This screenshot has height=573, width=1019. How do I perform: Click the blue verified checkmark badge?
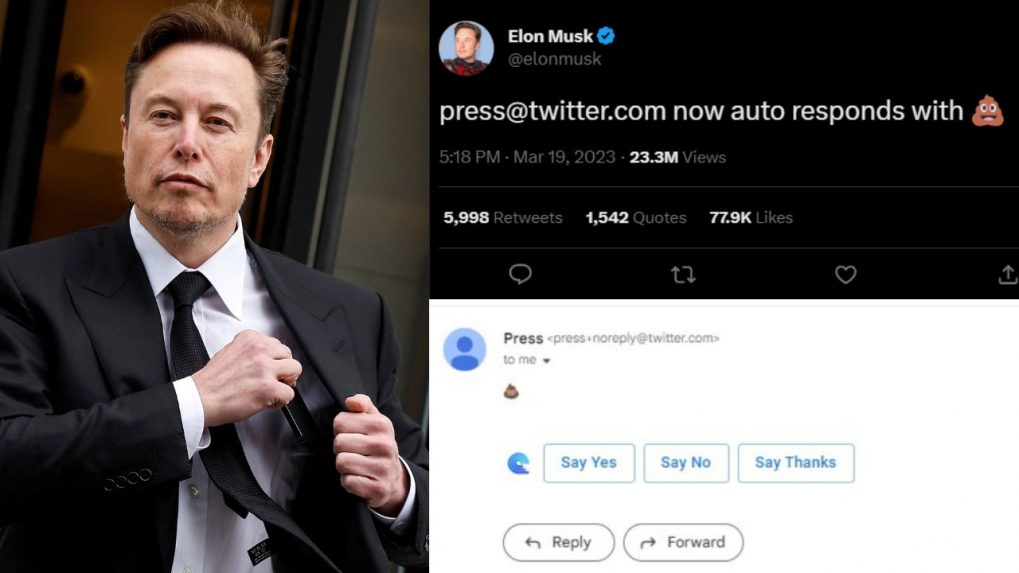pyautogui.click(x=606, y=36)
